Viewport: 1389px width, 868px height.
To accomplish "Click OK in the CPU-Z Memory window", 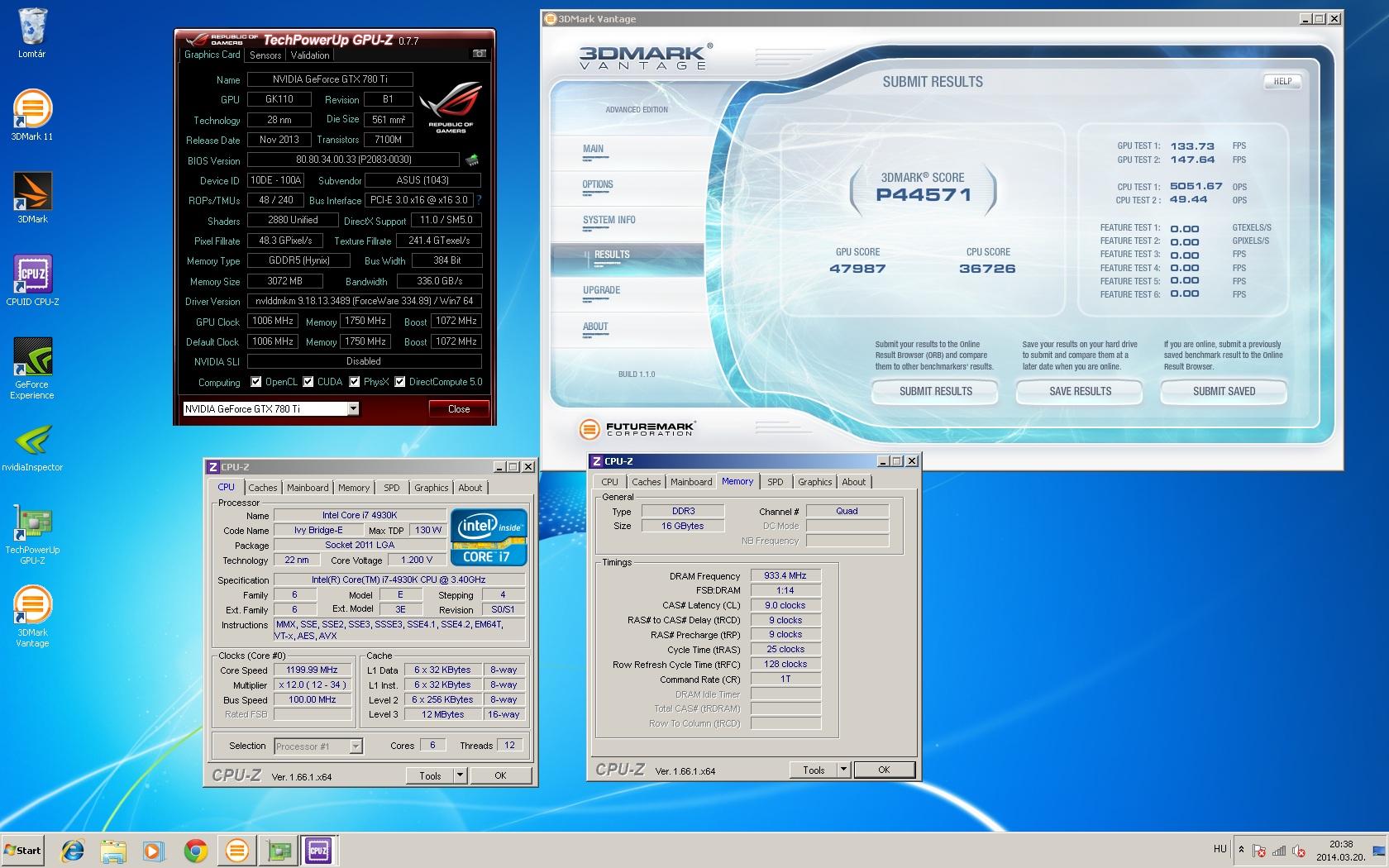I will [884, 770].
